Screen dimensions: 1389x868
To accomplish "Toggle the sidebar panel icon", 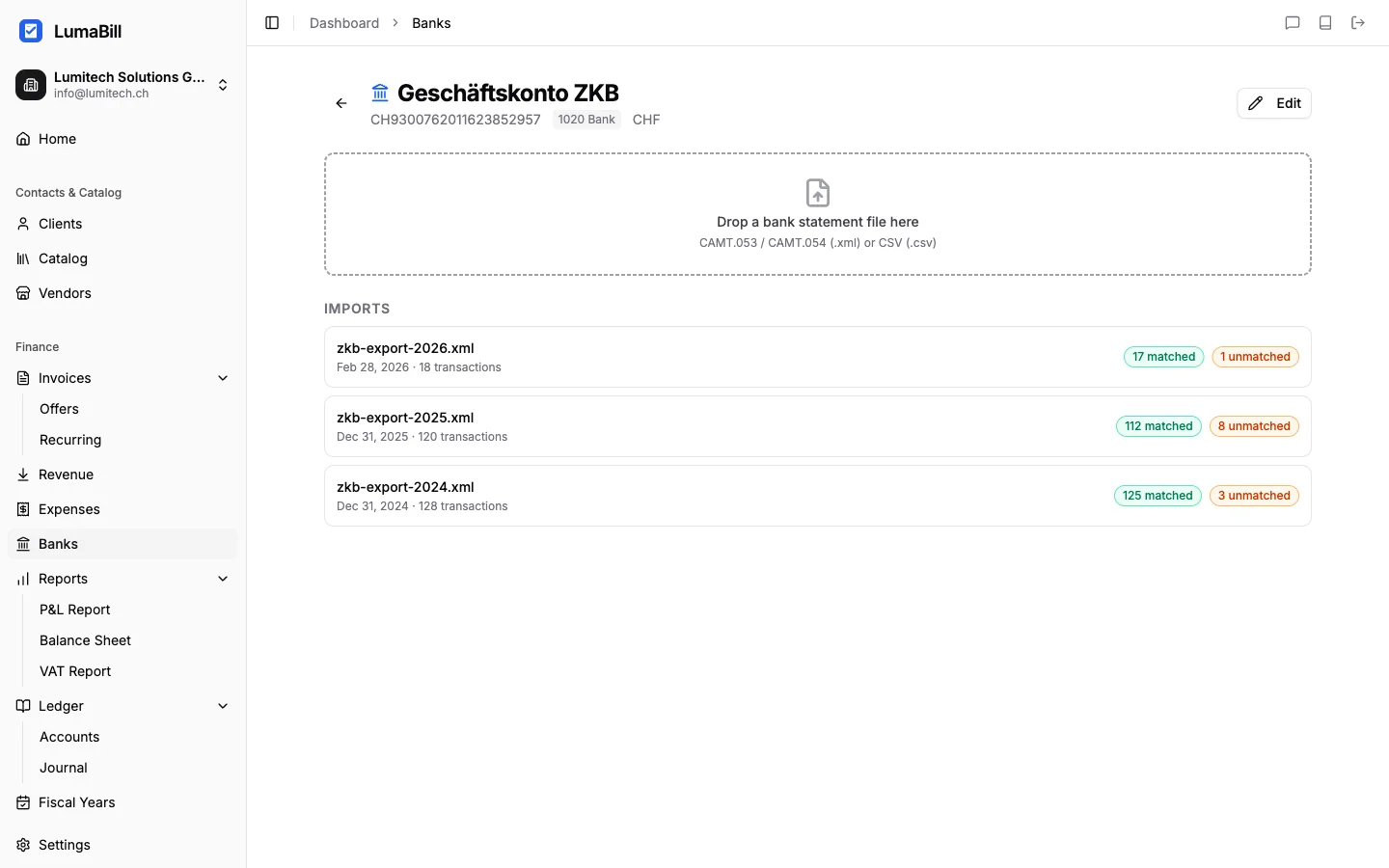I will tap(272, 23).
